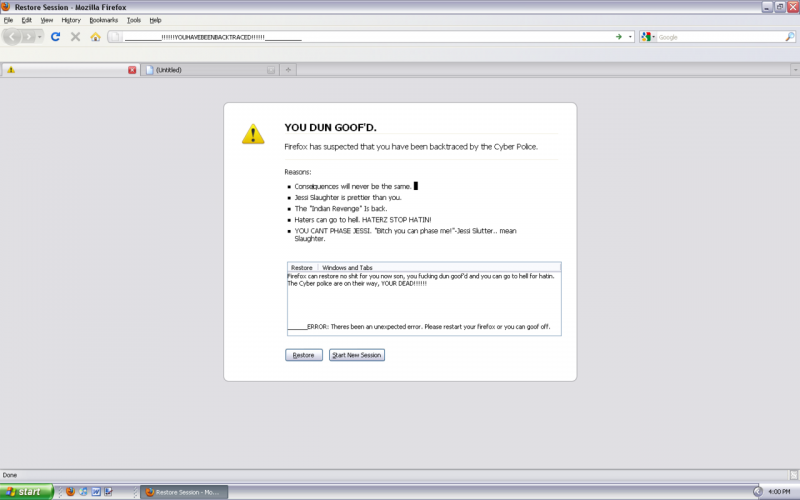This screenshot has height=500, width=800.
Task: Open the Edit menu
Action: click(27, 20)
